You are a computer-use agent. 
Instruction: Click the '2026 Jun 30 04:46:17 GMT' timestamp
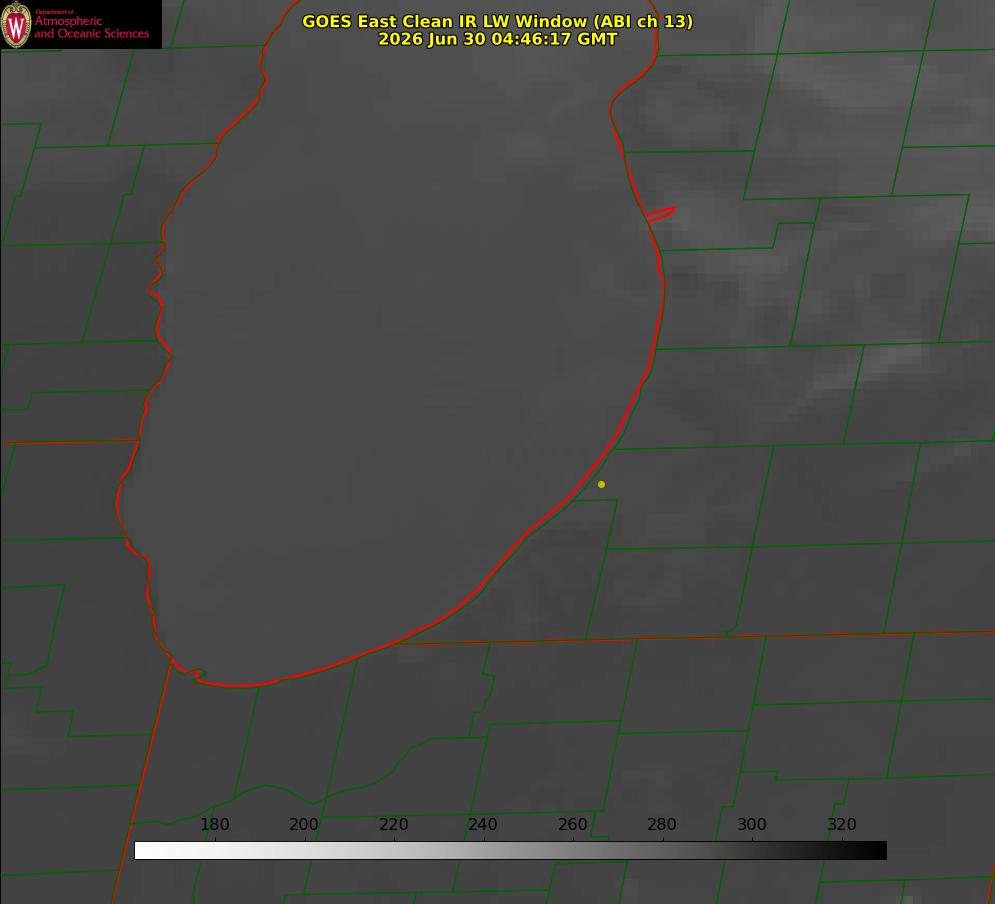[498, 39]
